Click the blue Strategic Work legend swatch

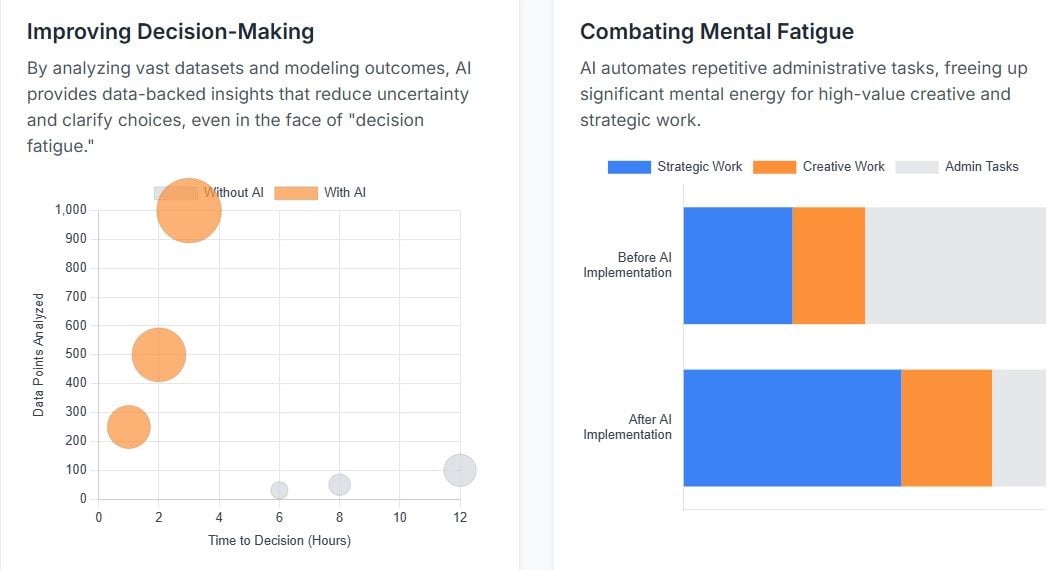coord(629,167)
